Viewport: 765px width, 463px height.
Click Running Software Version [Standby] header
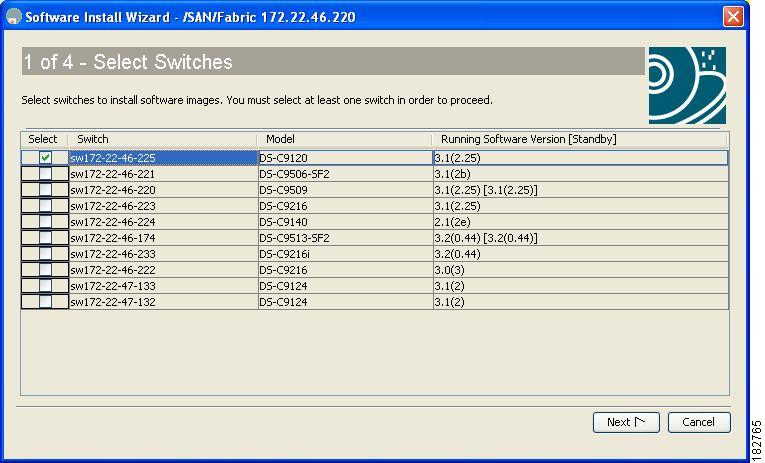click(x=581, y=140)
